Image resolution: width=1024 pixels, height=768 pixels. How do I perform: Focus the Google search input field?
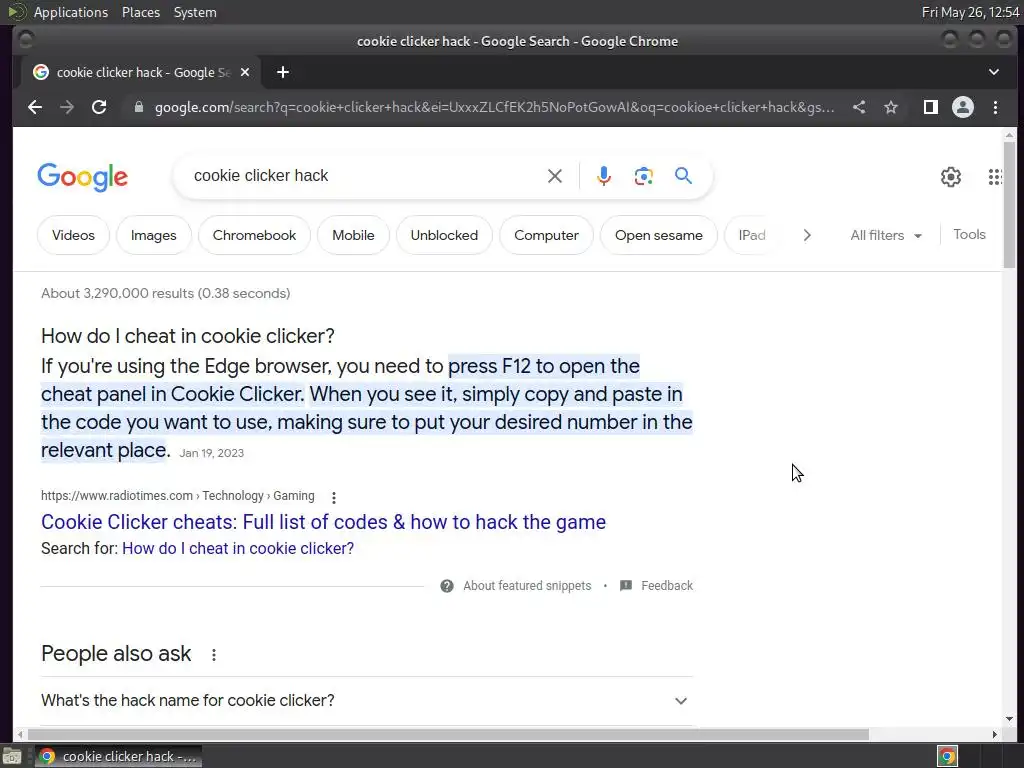(364, 176)
